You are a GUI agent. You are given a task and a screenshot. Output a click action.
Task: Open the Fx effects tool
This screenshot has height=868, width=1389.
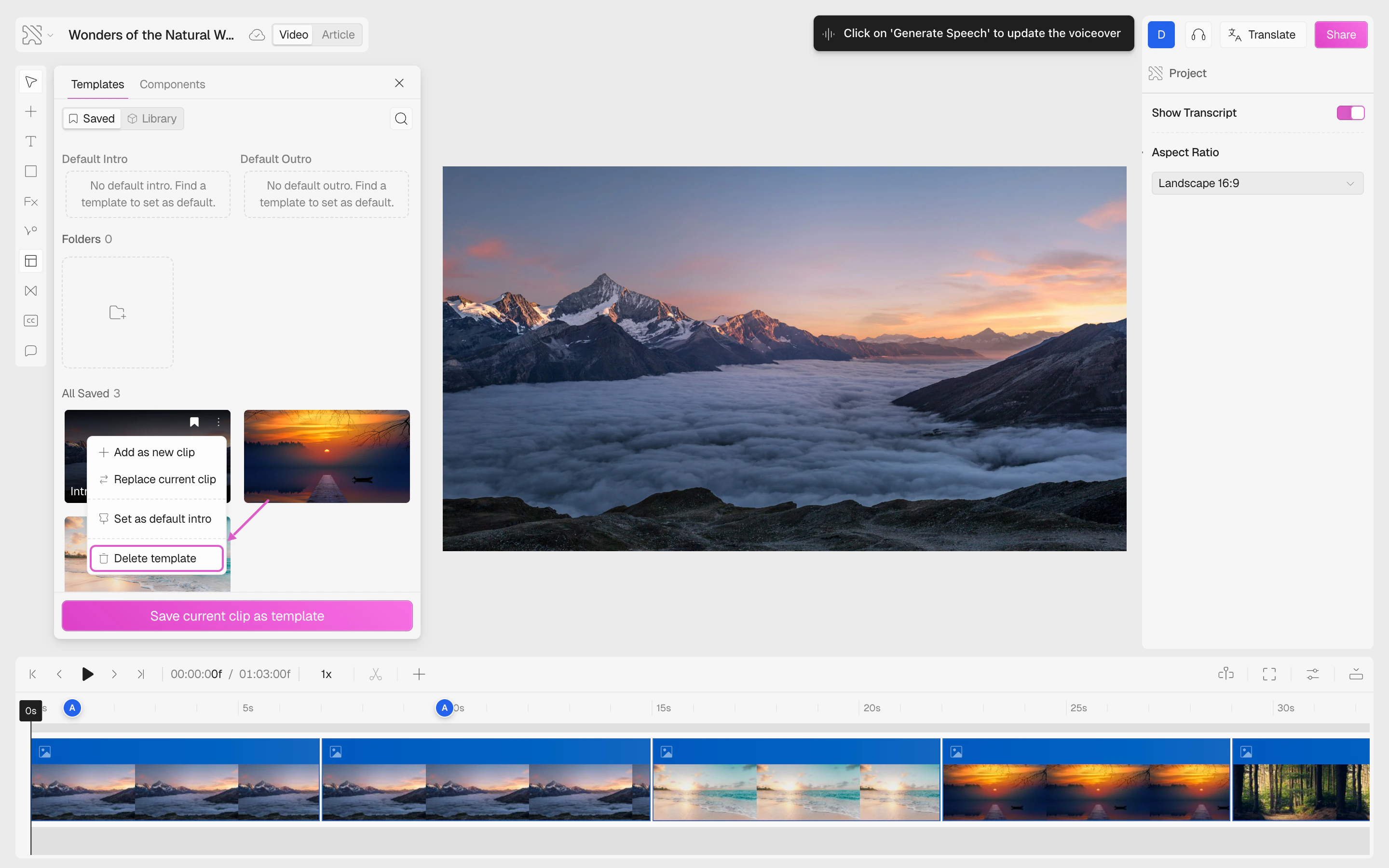(x=31, y=202)
